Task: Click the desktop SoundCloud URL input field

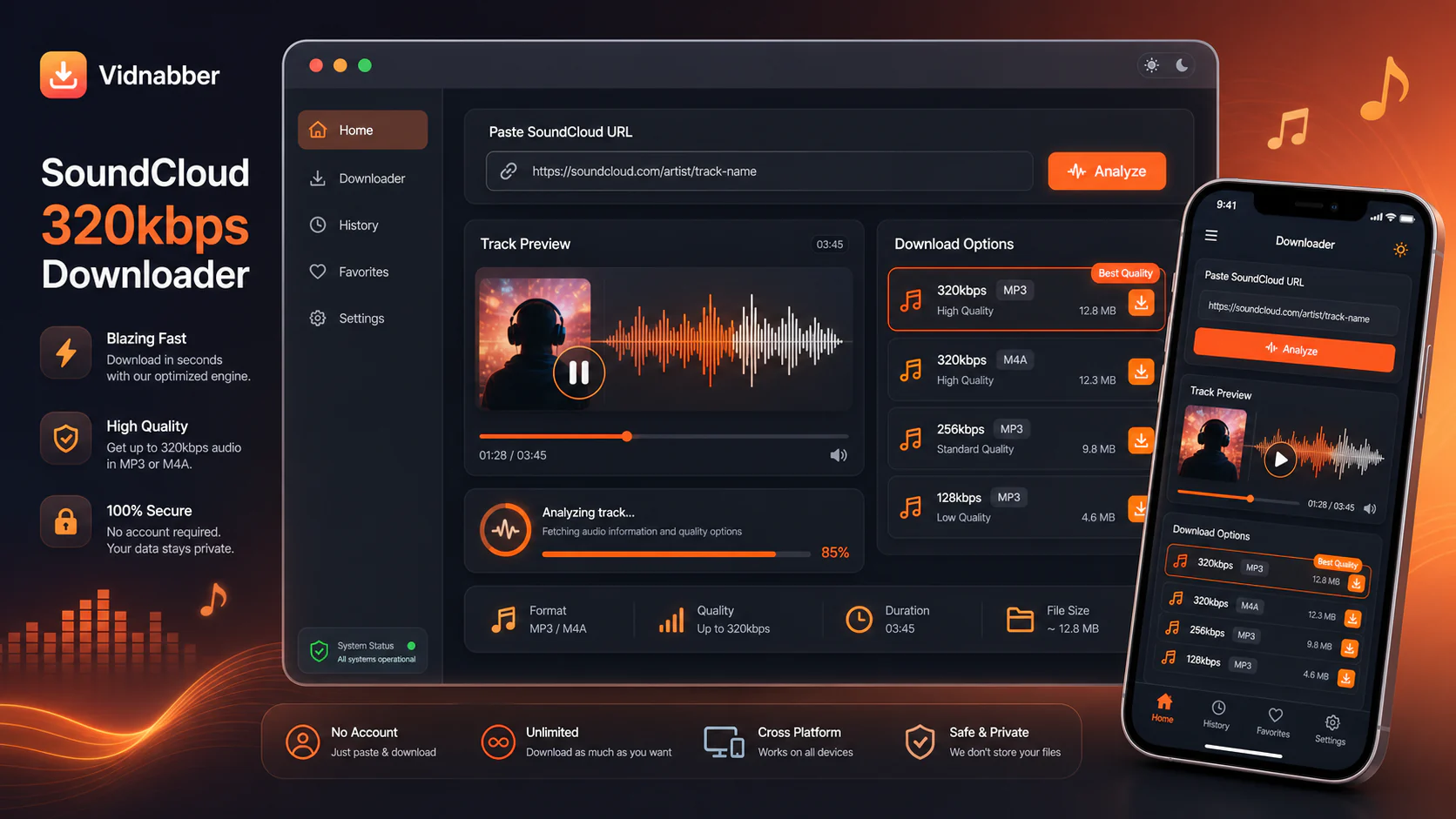Action: pyautogui.click(x=759, y=171)
